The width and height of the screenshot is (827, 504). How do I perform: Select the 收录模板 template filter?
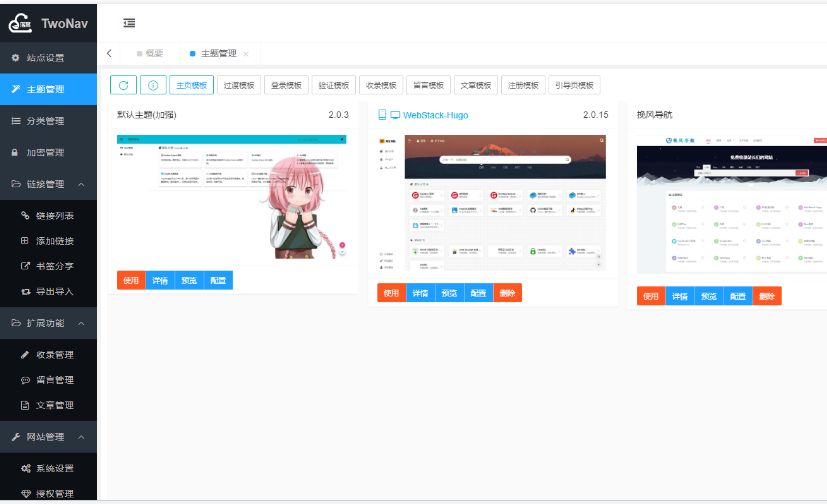[x=381, y=85]
